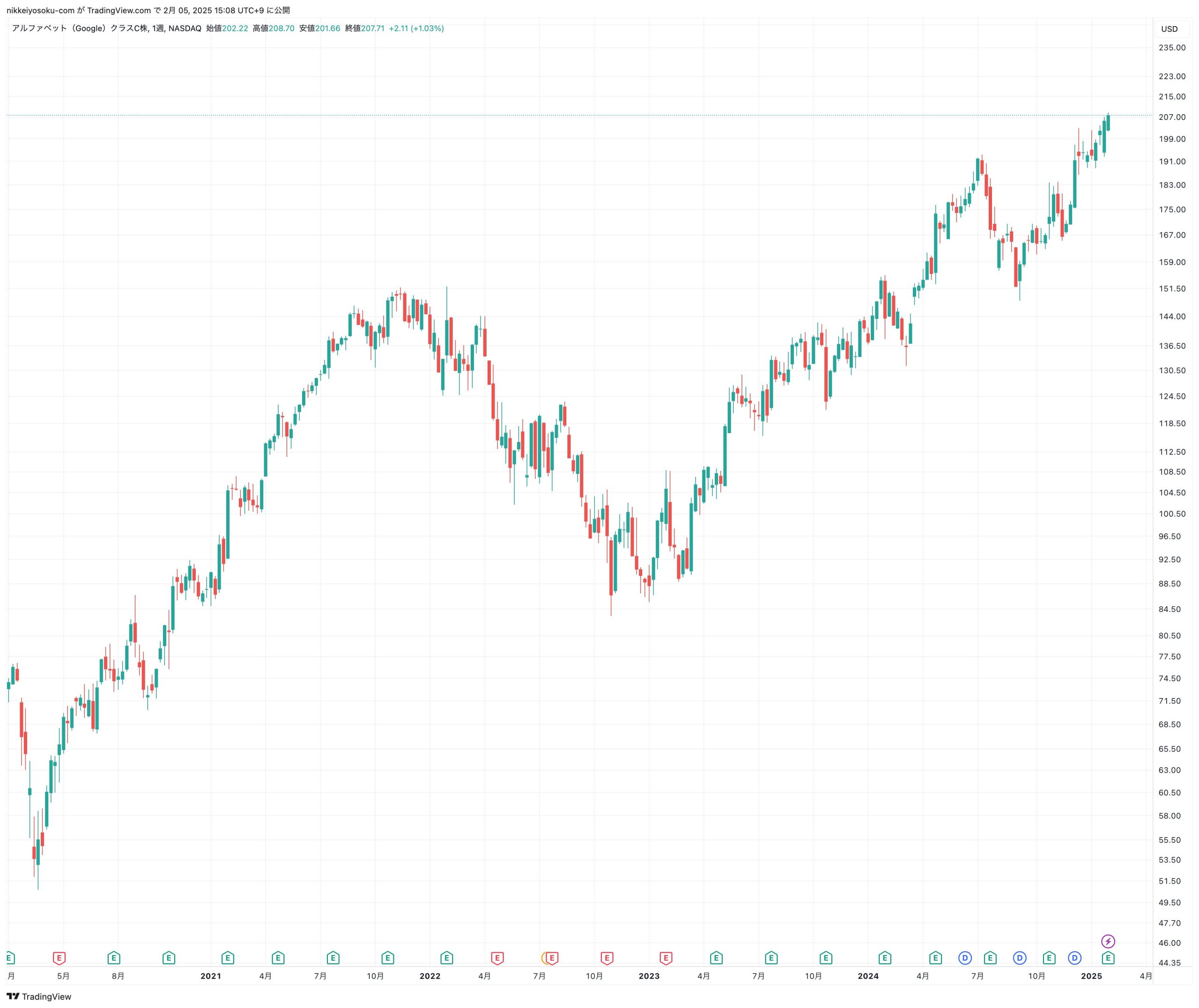Click the green earnings marker after 7月 2023

click(771, 958)
